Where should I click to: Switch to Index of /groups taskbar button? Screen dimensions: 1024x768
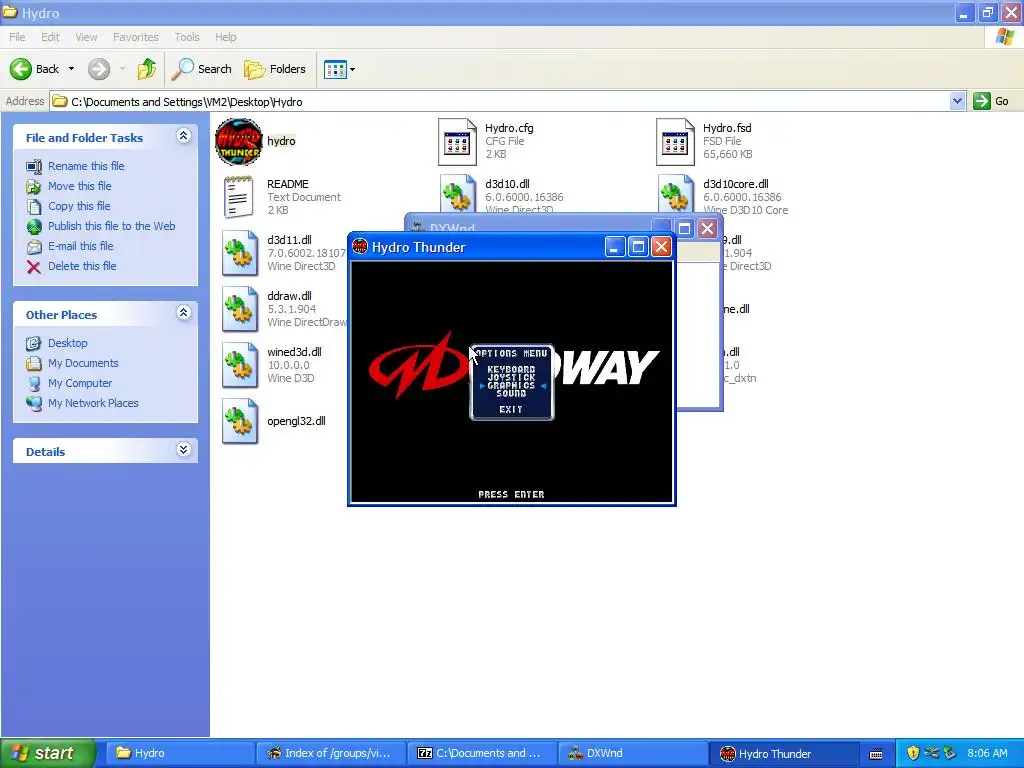click(x=331, y=753)
